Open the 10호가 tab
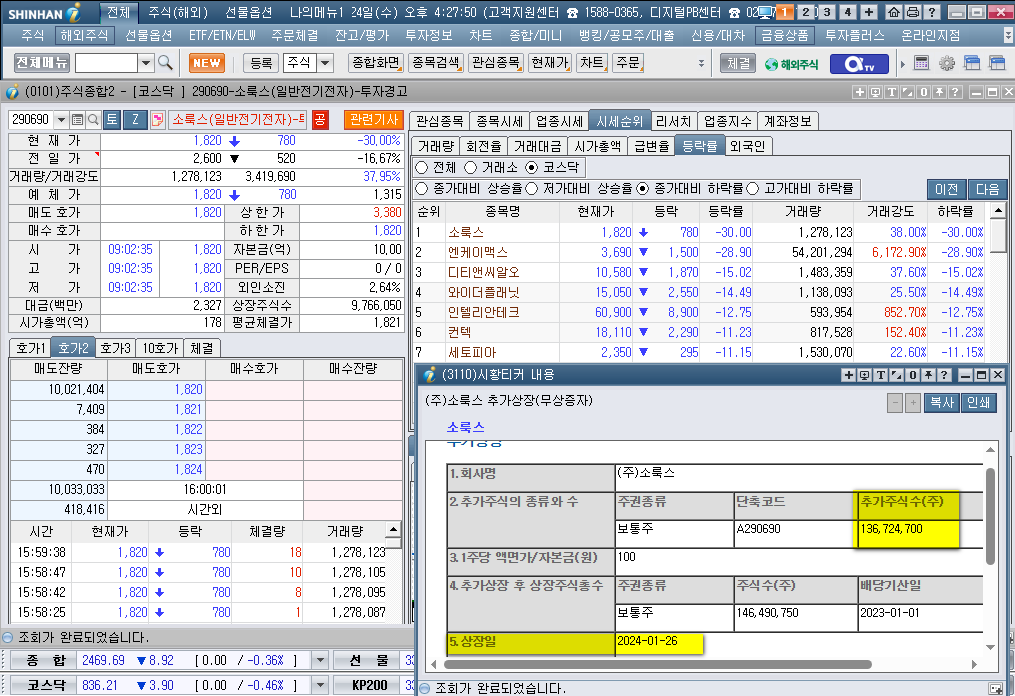This screenshot has height=696, width=1015. [160, 348]
